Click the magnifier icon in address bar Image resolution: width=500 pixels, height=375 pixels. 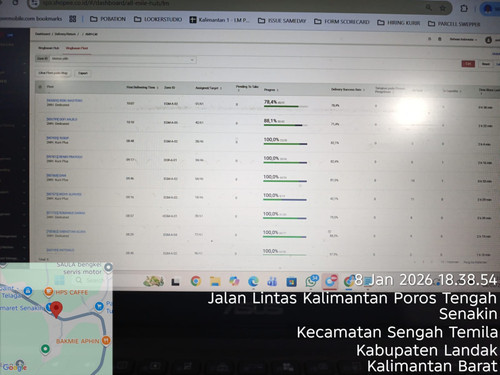(x=429, y=7)
